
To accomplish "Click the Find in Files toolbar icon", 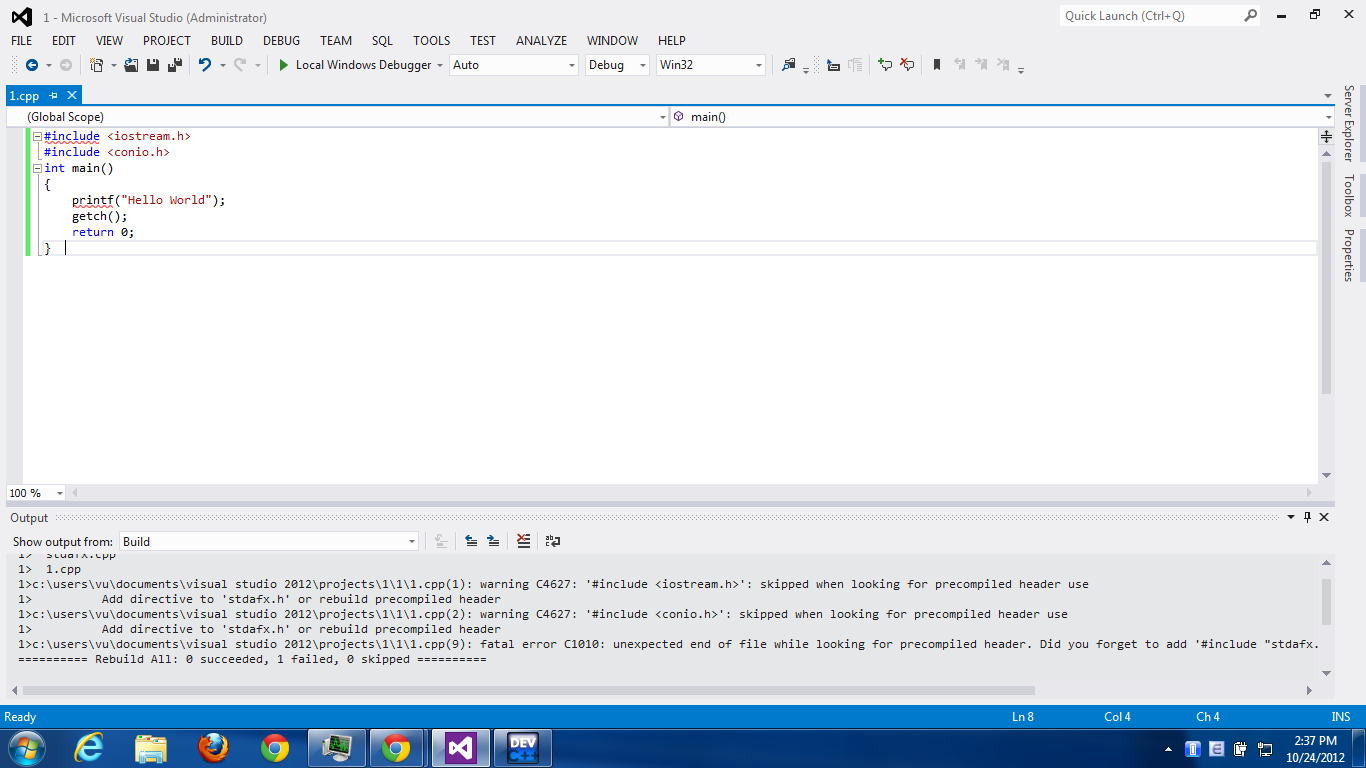I will (789, 65).
